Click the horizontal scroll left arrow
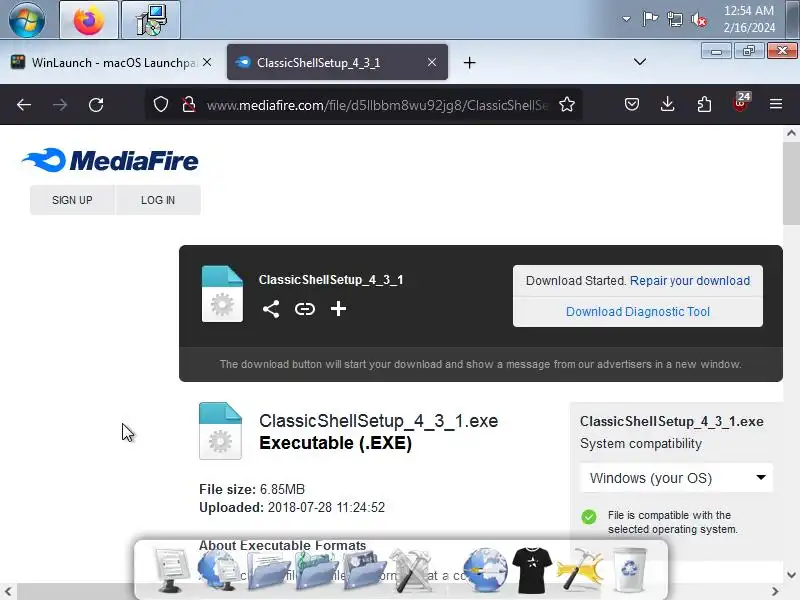This screenshot has height=600, width=800. click(x=8, y=592)
